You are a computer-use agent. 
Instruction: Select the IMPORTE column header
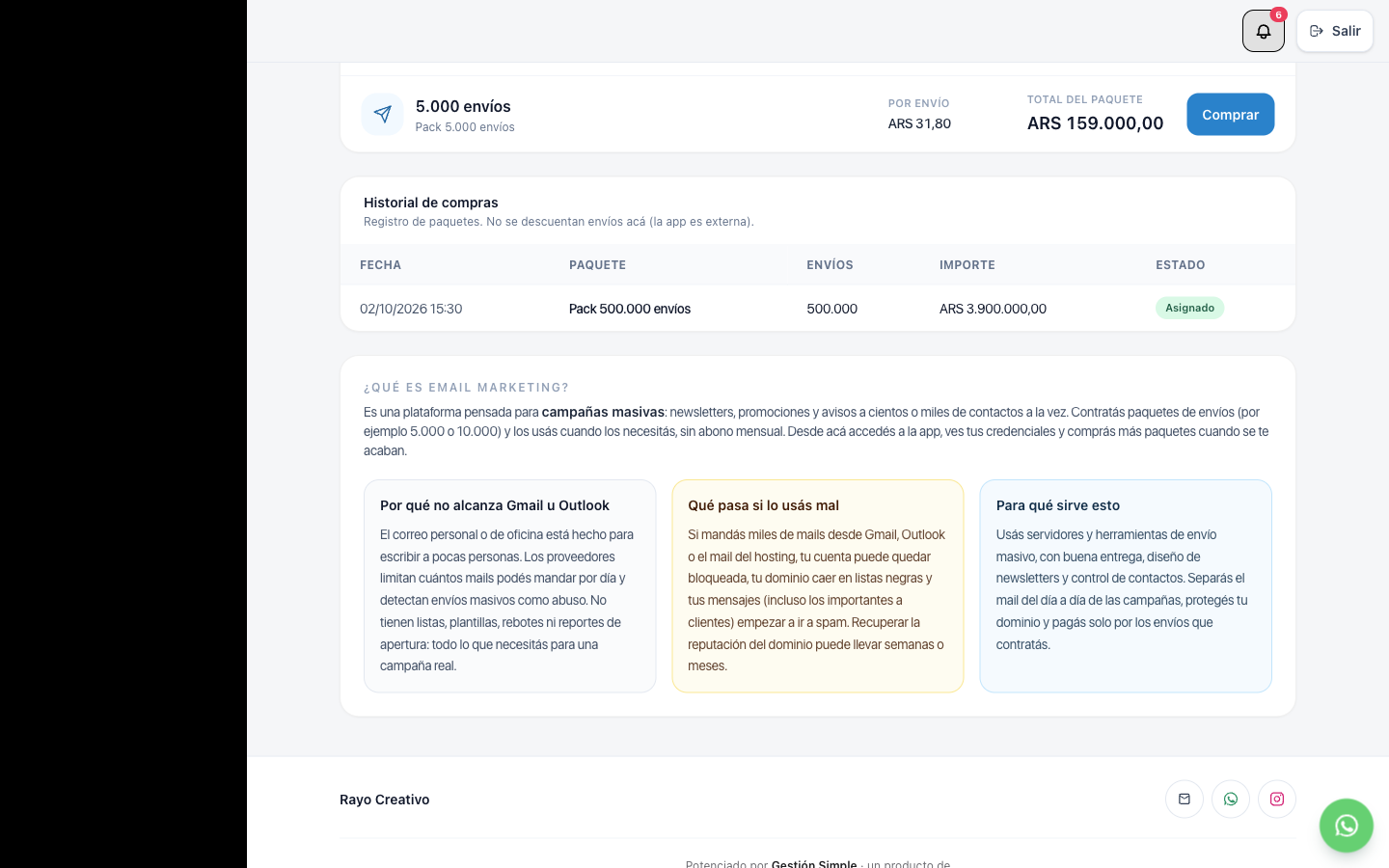click(967, 265)
